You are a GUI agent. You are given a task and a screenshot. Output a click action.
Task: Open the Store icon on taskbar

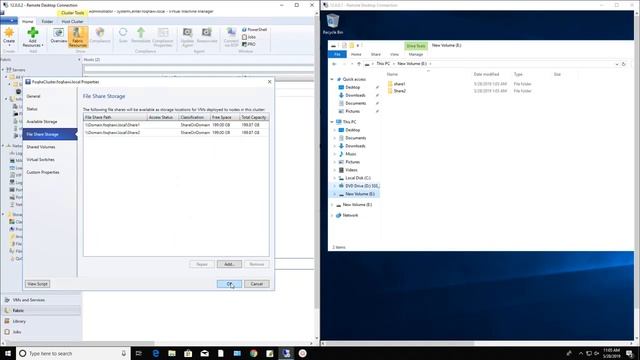click(188, 353)
